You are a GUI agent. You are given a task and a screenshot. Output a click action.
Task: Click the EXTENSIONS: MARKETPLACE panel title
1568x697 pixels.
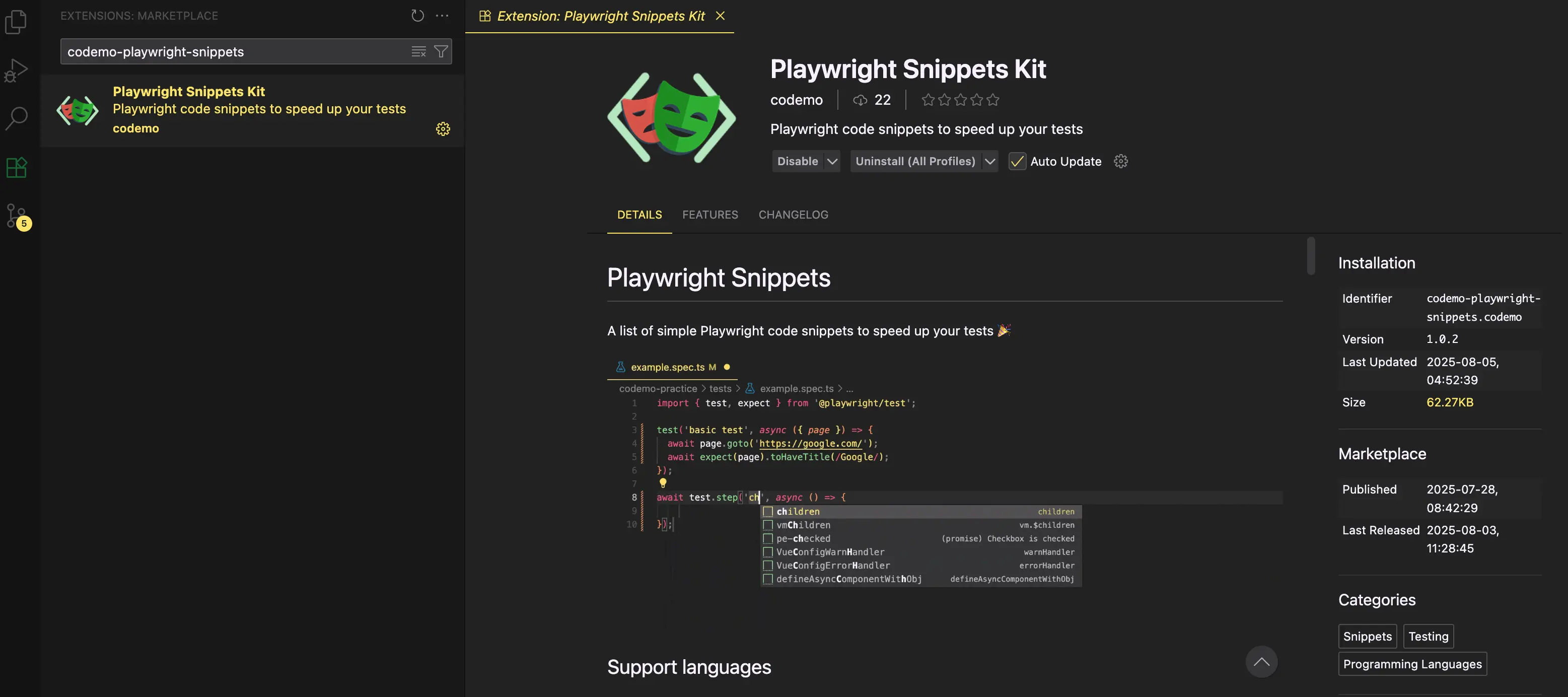139,16
